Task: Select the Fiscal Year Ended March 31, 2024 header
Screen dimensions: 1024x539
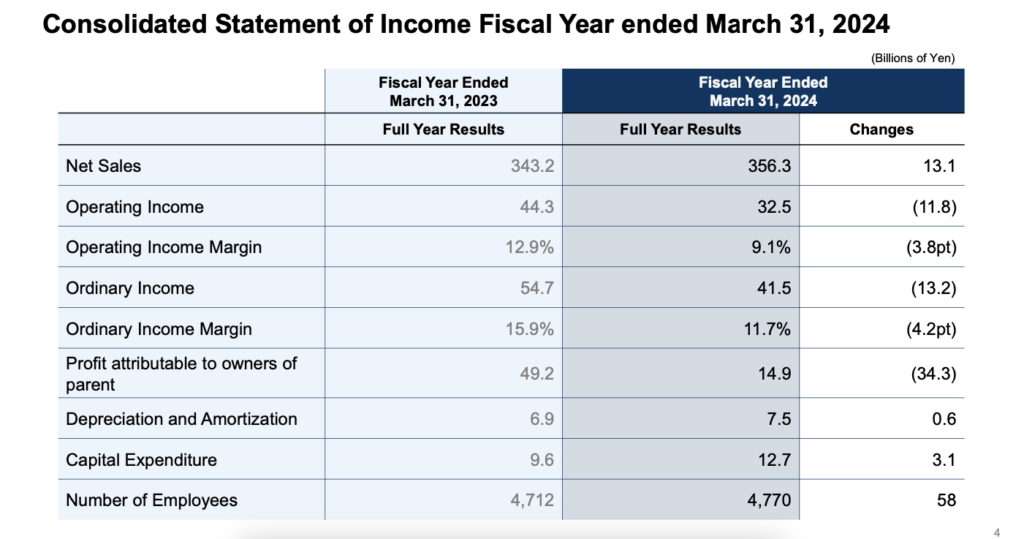Action: (763, 91)
